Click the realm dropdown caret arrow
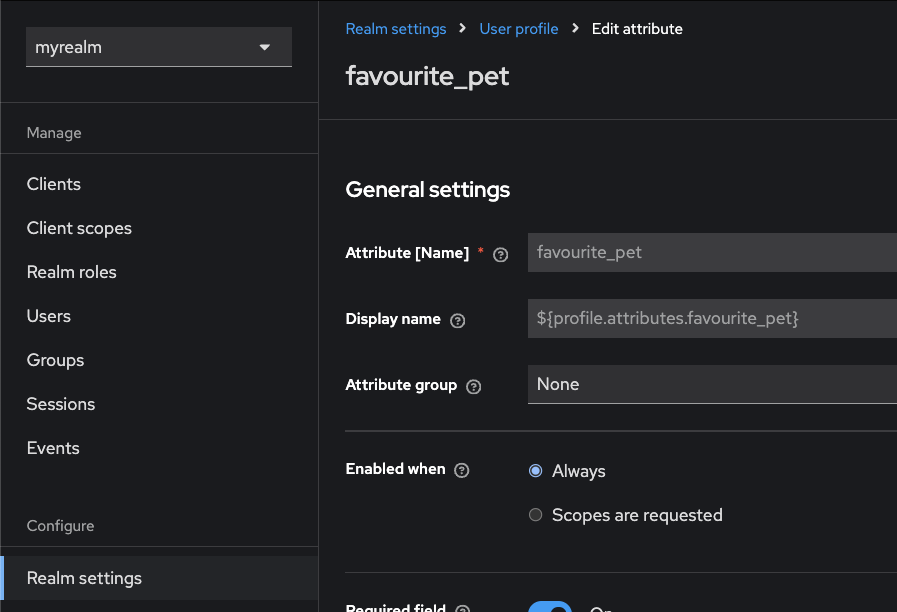The height and width of the screenshot is (612, 897). 264,47
